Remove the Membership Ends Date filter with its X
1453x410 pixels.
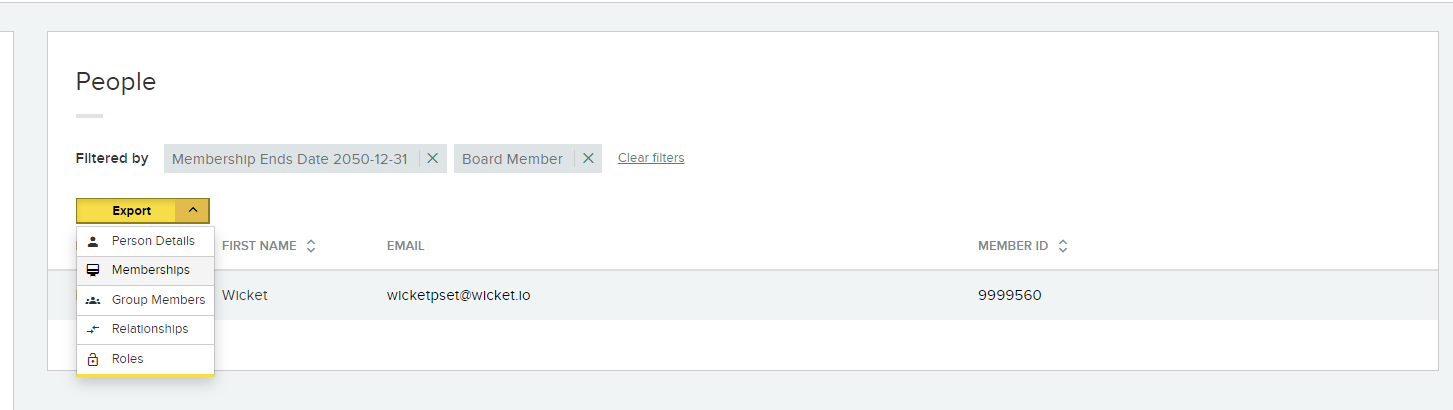(x=433, y=158)
